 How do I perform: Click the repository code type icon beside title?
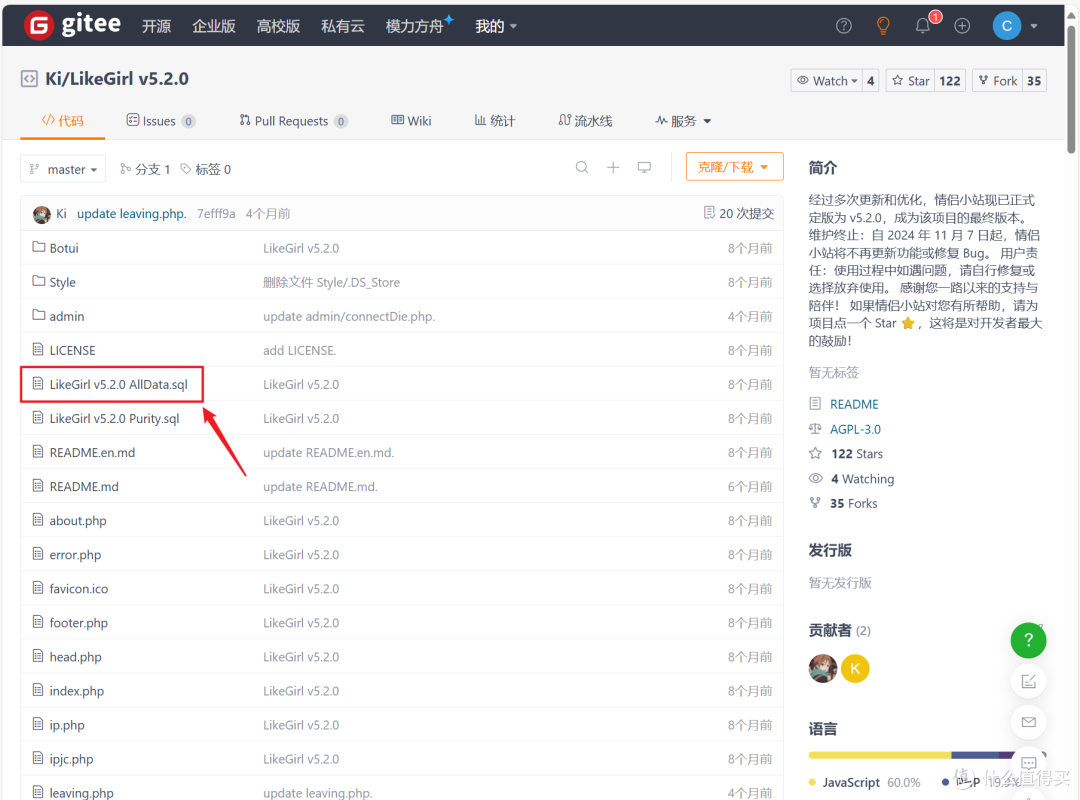[x=29, y=79]
